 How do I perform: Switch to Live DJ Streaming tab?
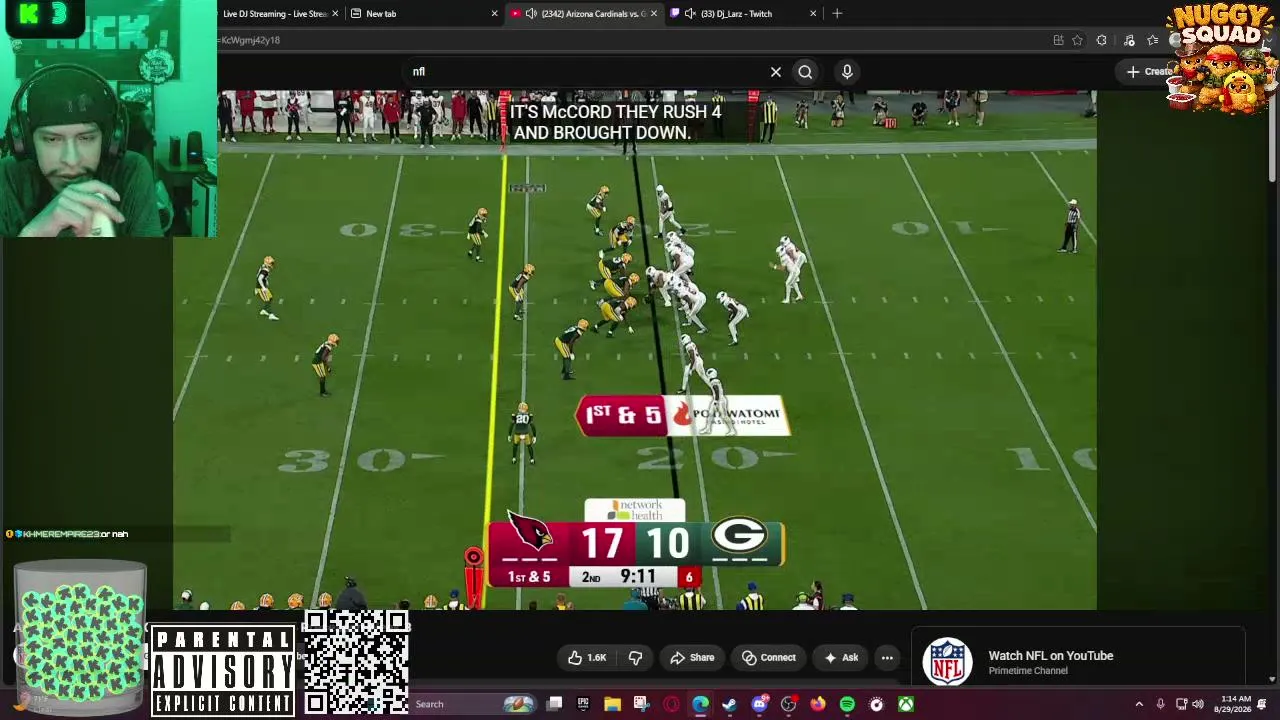273,14
